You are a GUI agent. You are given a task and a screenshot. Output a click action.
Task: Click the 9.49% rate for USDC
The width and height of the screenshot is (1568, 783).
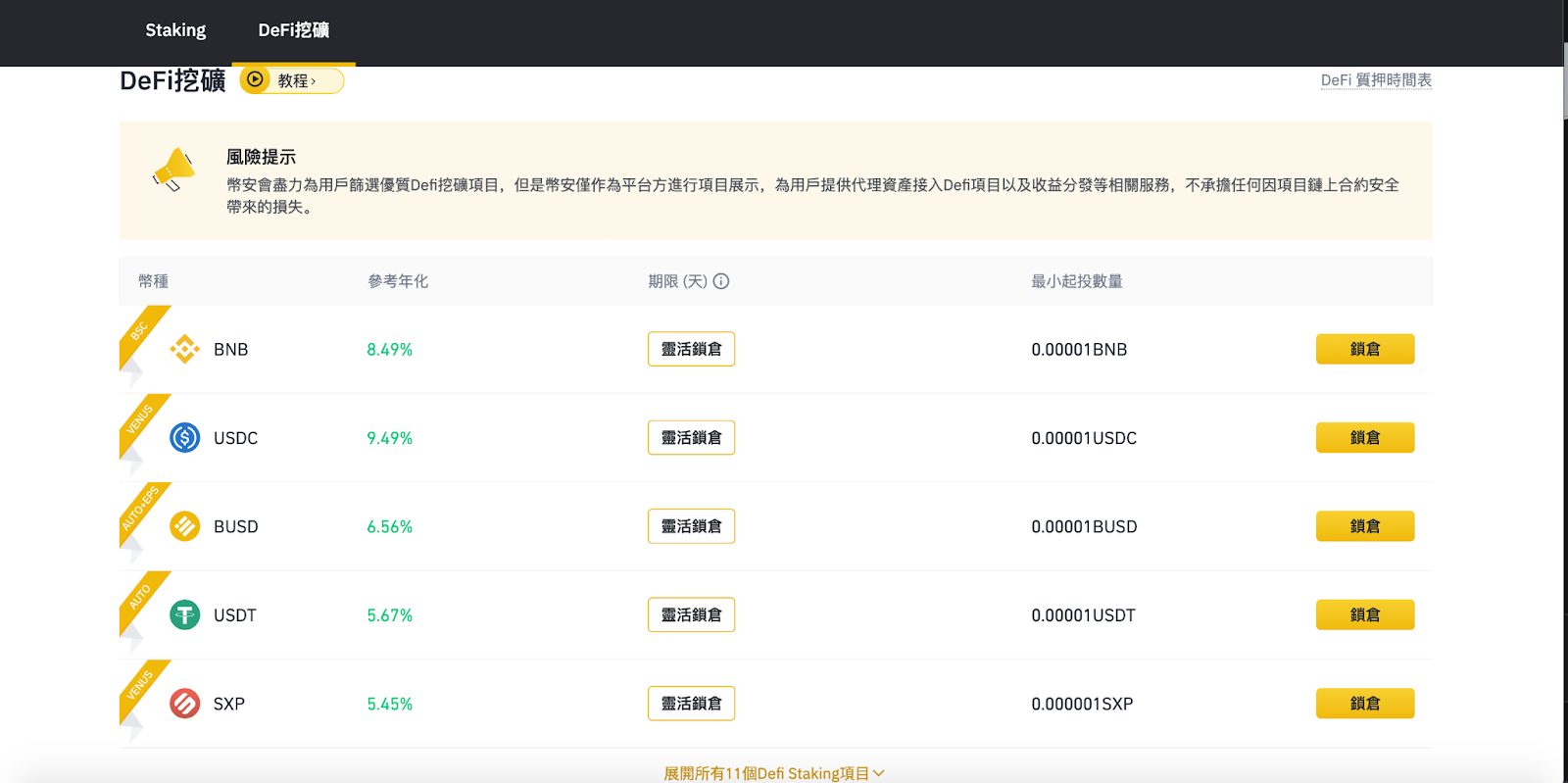[390, 438]
